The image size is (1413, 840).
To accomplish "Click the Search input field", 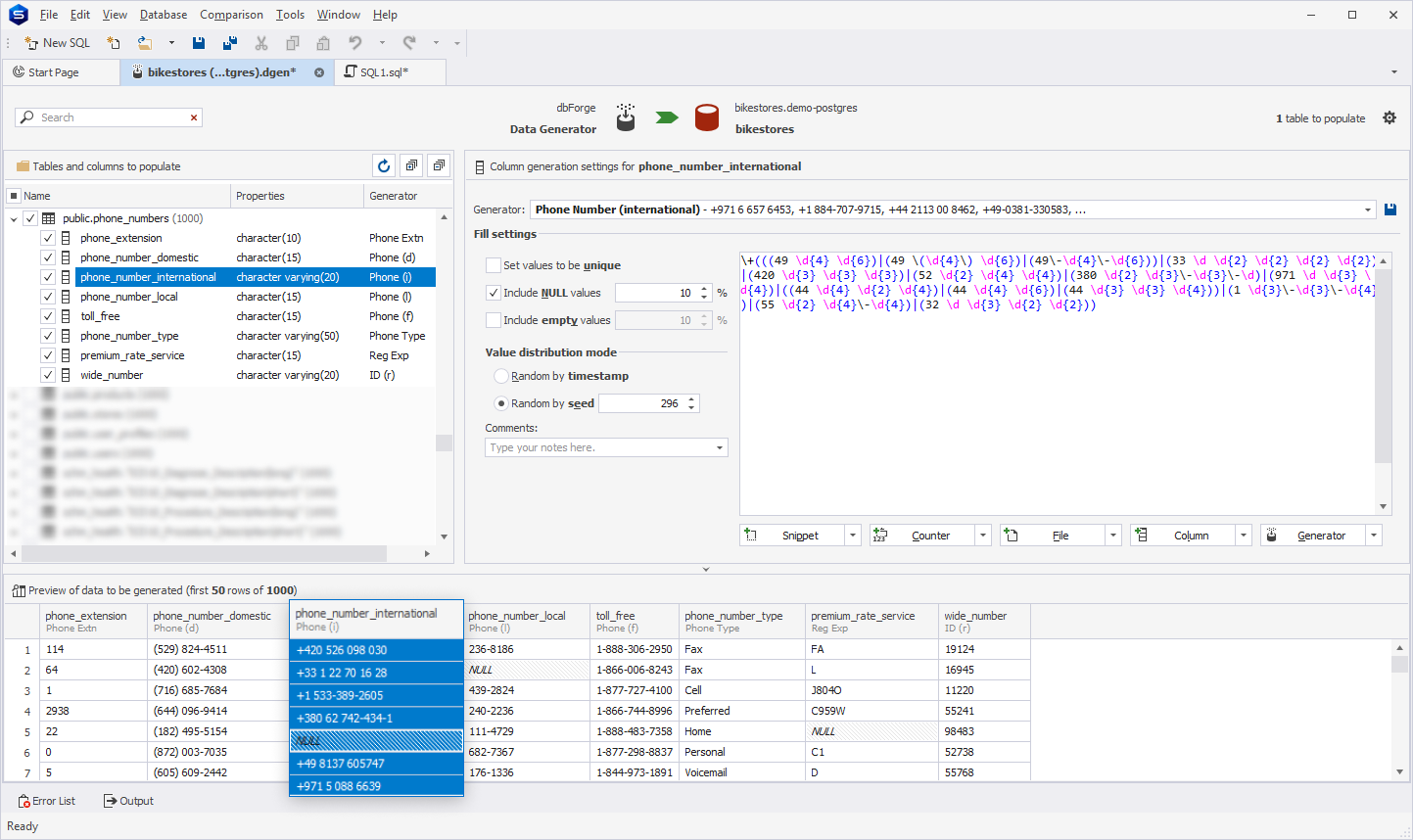I will pos(108,117).
